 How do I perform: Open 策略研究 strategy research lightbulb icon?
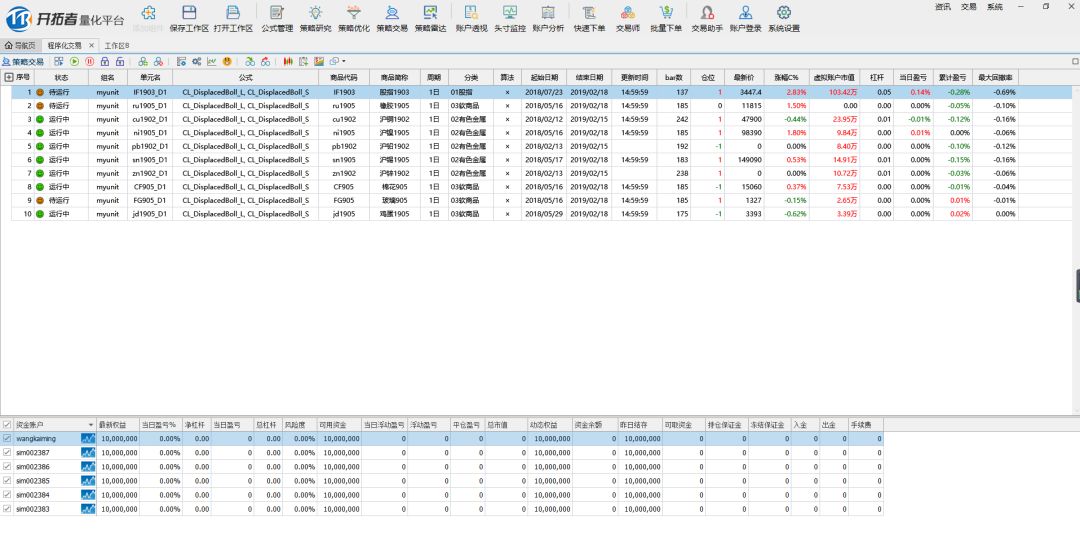click(315, 12)
